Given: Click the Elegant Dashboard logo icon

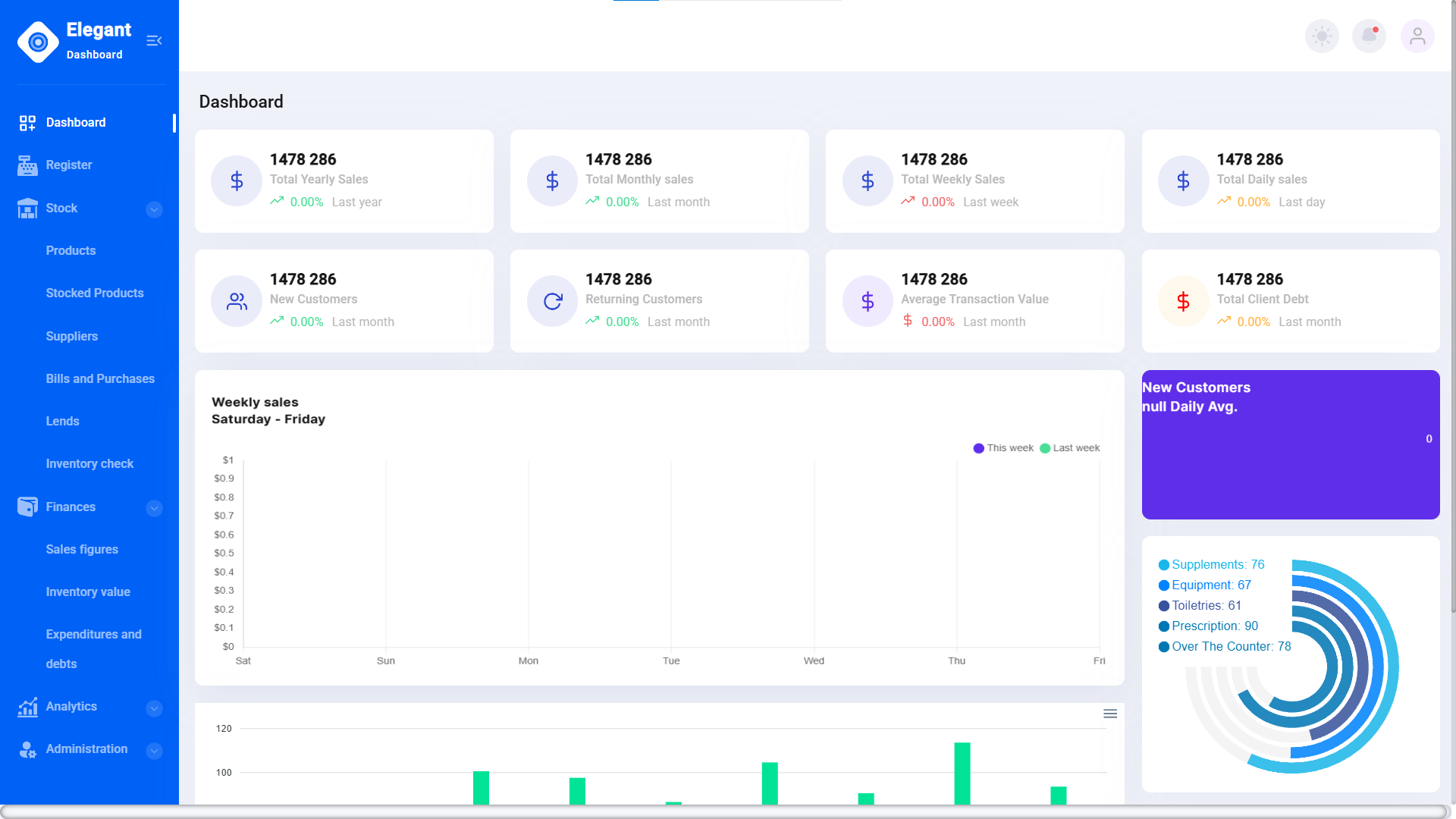Looking at the screenshot, I should tap(38, 42).
